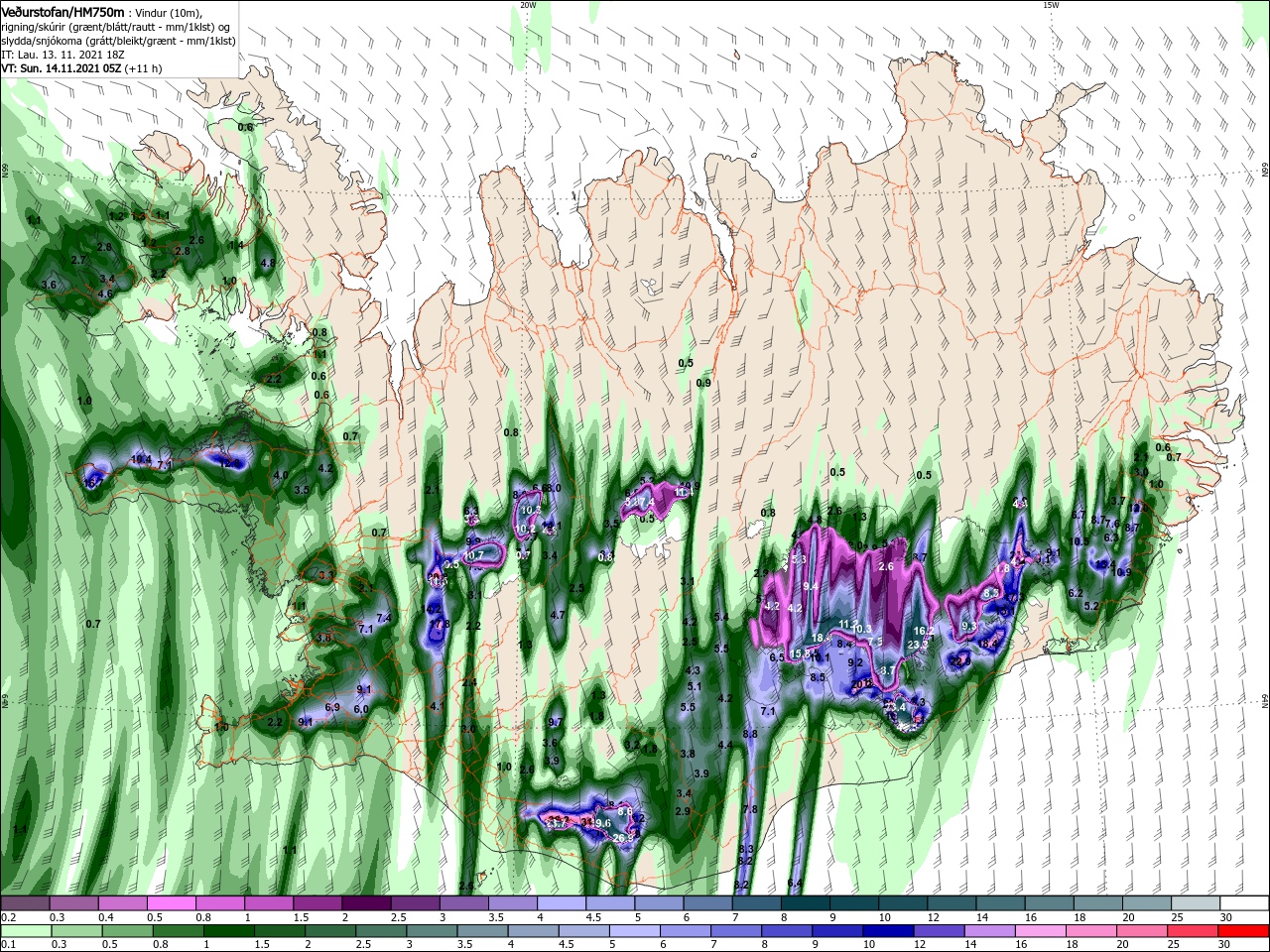The width and height of the screenshot is (1270, 952).
Task: Click the snow legend swatch between 1 and 1.5
Action: (269, 903)
